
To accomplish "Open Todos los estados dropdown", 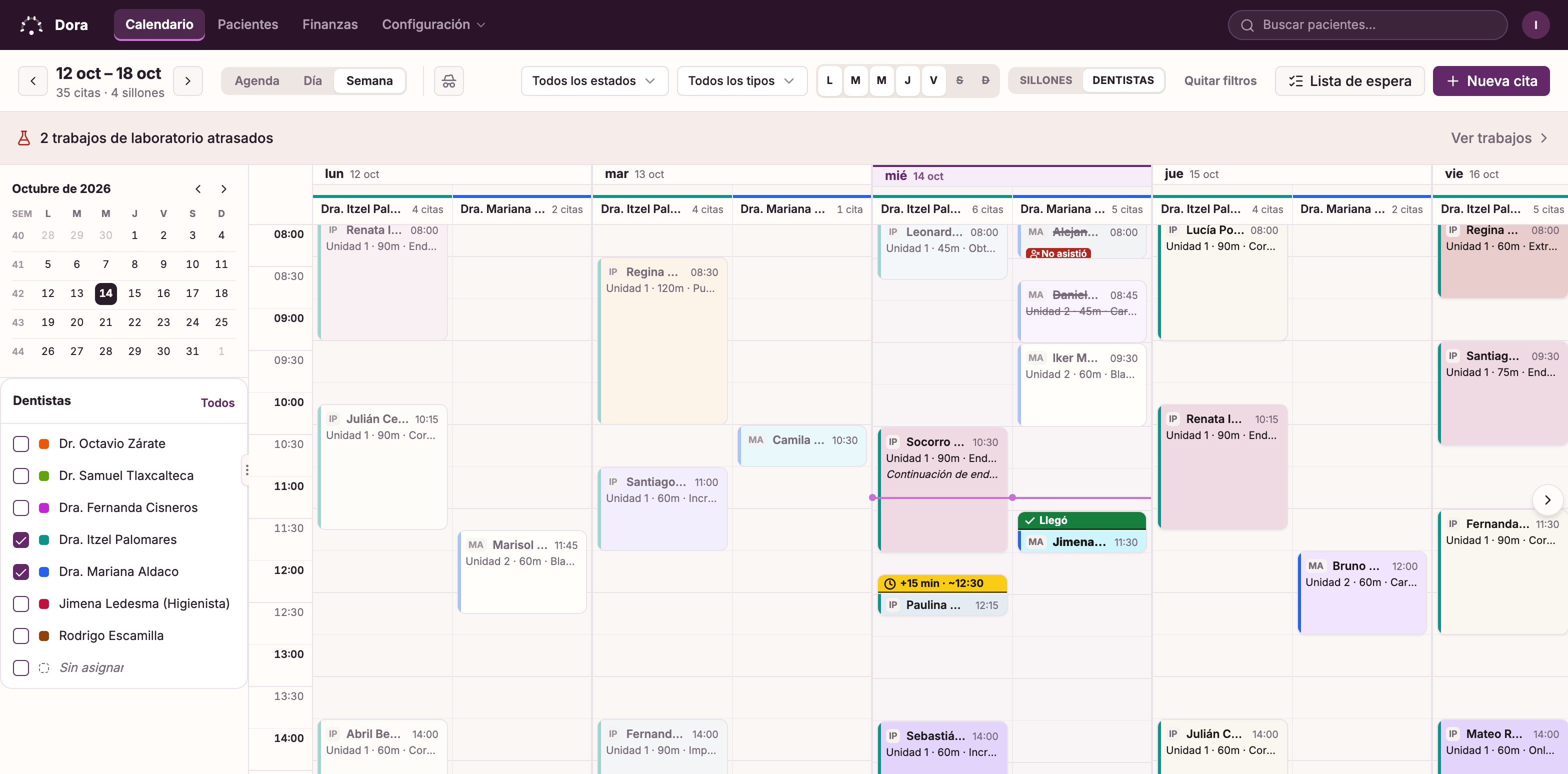I will click(594, 81).
